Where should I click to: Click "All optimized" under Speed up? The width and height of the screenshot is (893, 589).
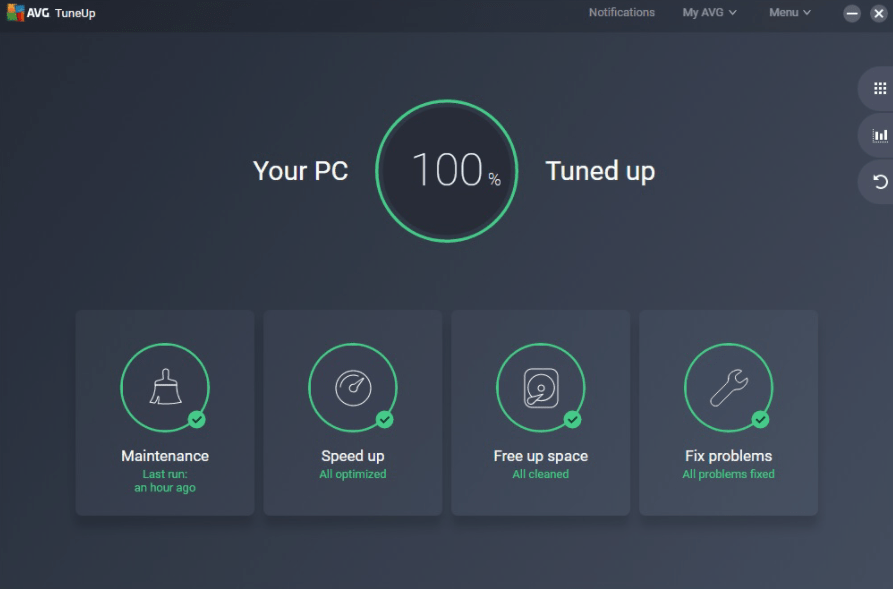point(352,474)
